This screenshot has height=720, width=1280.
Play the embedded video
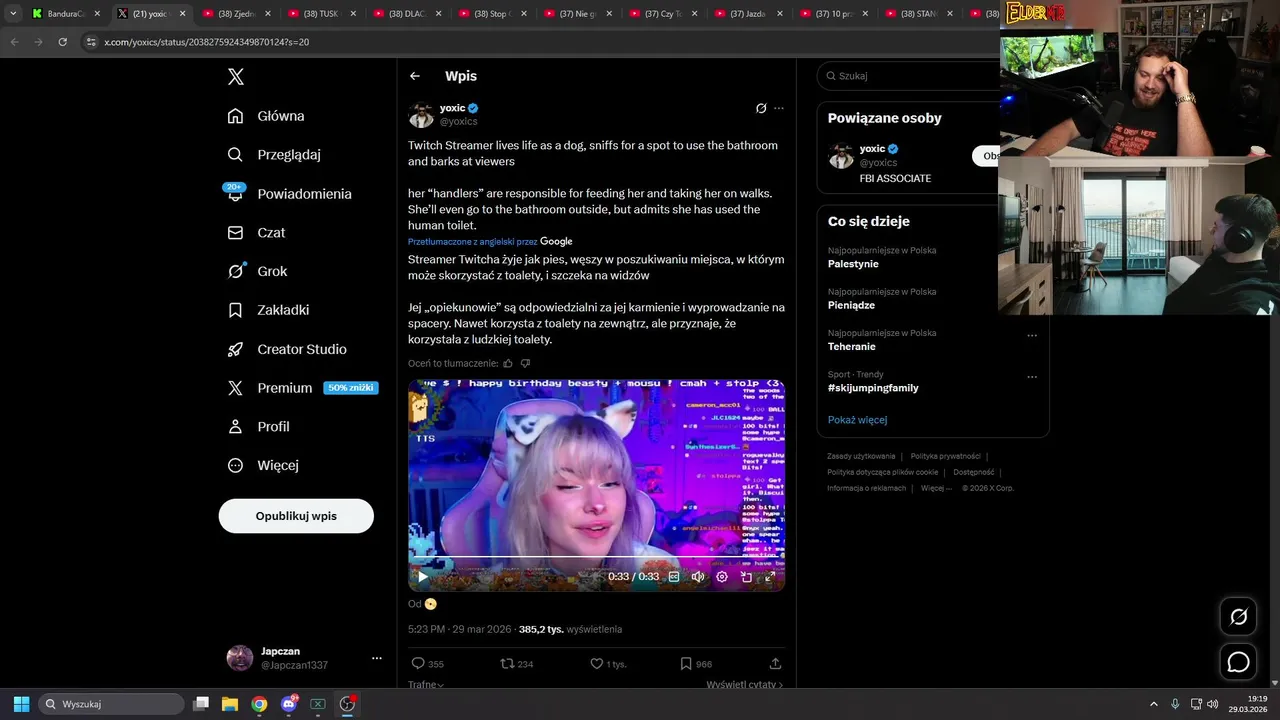click(x=422, y=577)
